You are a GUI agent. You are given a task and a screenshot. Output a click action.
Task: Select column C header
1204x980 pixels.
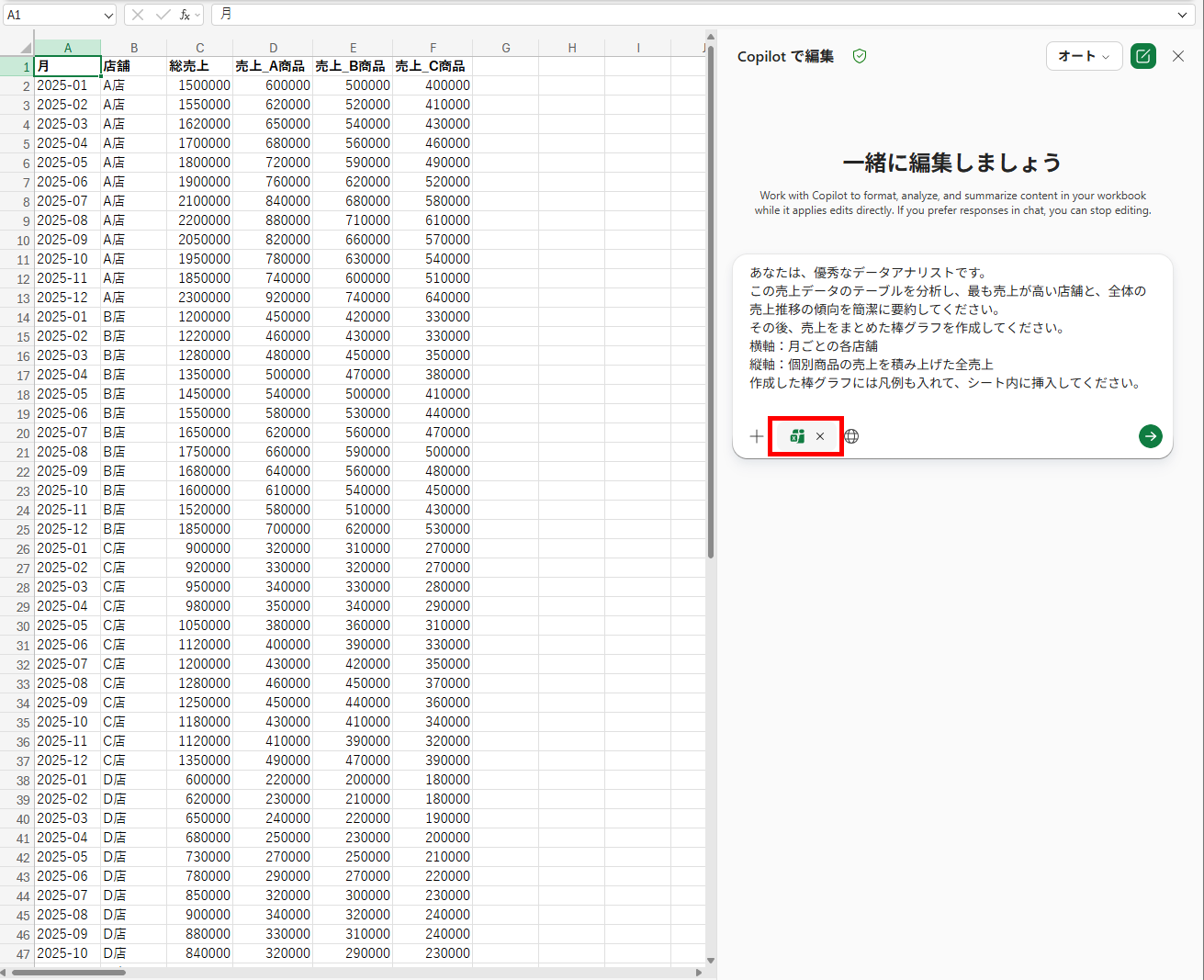coord(199,48)
